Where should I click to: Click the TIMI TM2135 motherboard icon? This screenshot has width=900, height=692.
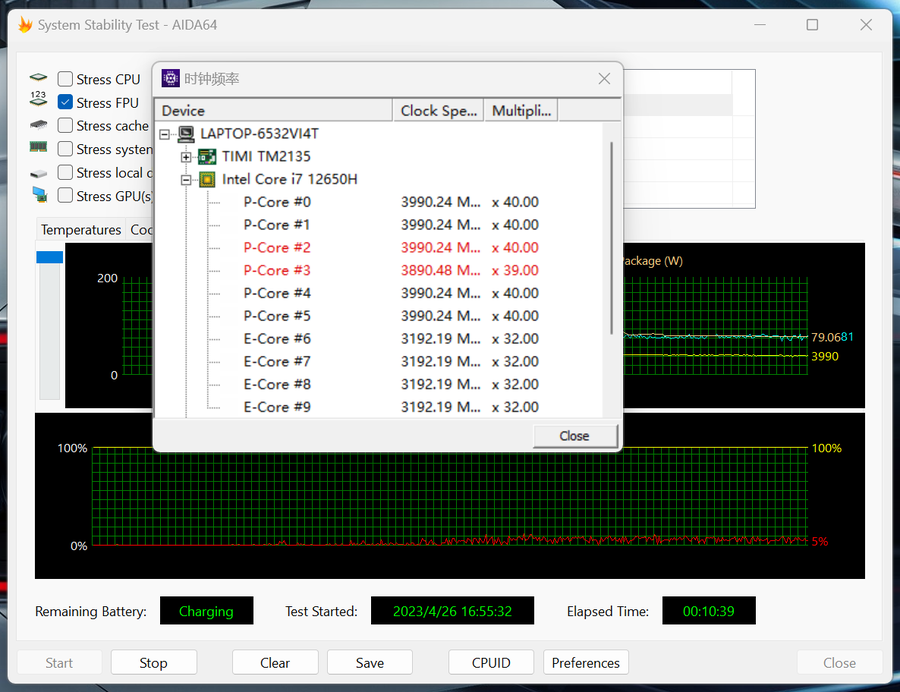coord(207,157)
